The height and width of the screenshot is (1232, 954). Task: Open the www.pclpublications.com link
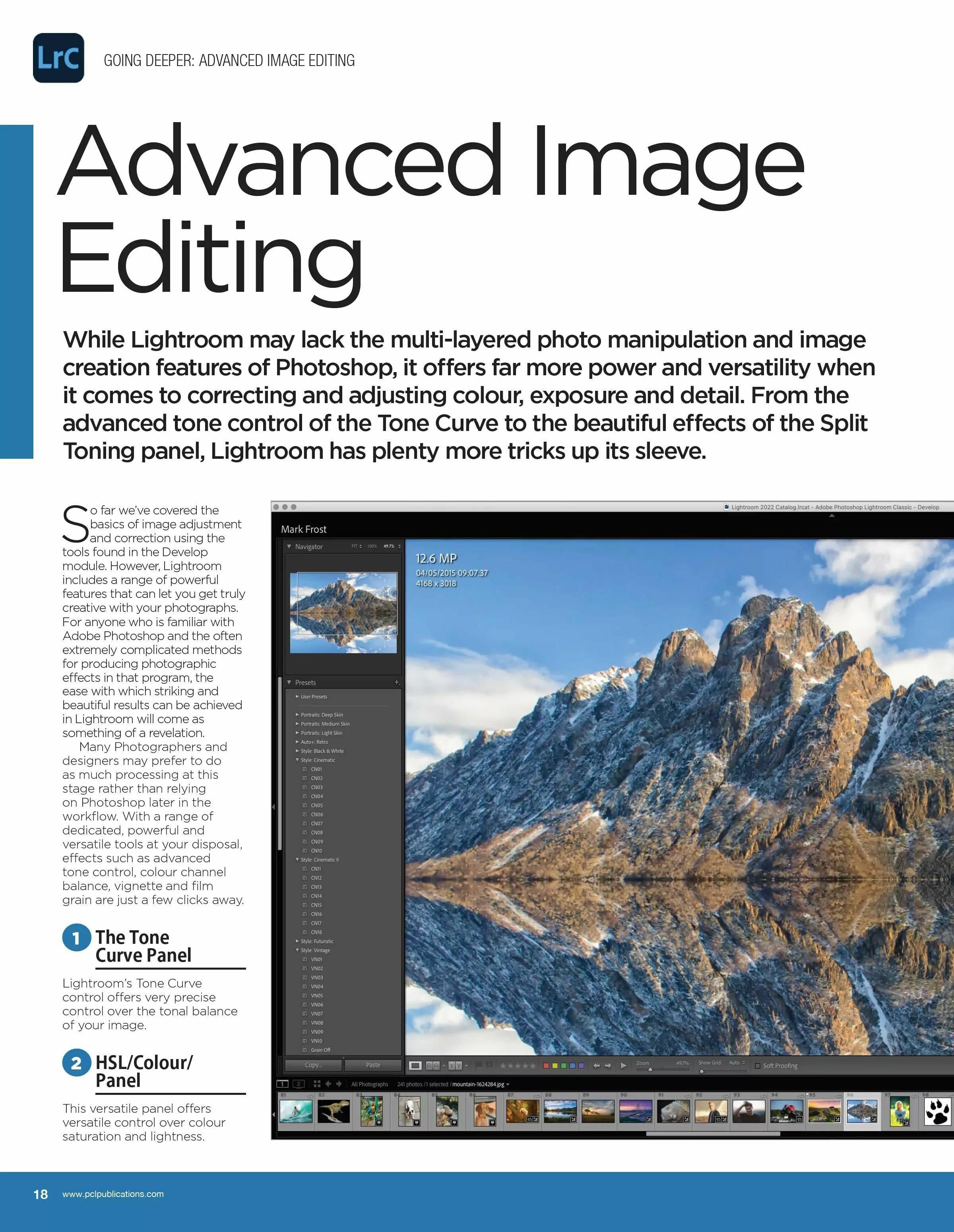pyautogui.click(x=113, y=1194)
